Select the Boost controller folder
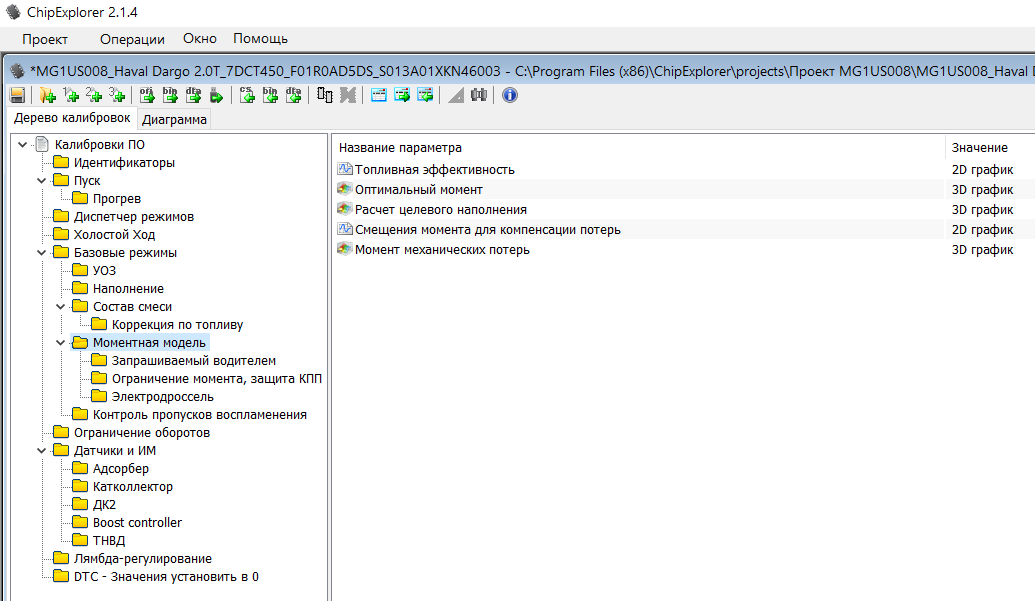The height and width of the screenshot is (601, 1035). pyautogui.click(x=137, y=523)
